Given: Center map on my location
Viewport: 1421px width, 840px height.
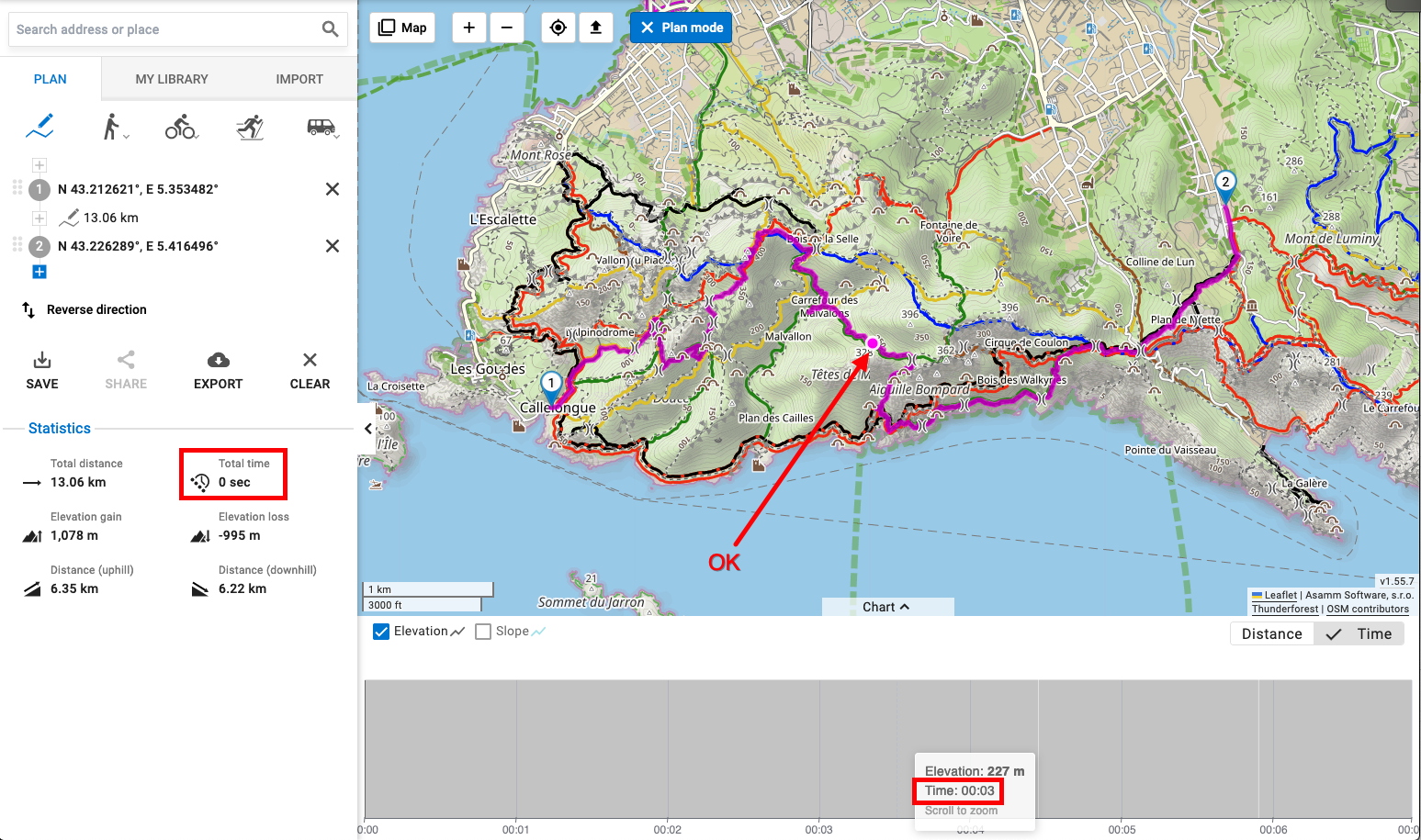Looking at the screenshot, I should [x=558, y=28].
